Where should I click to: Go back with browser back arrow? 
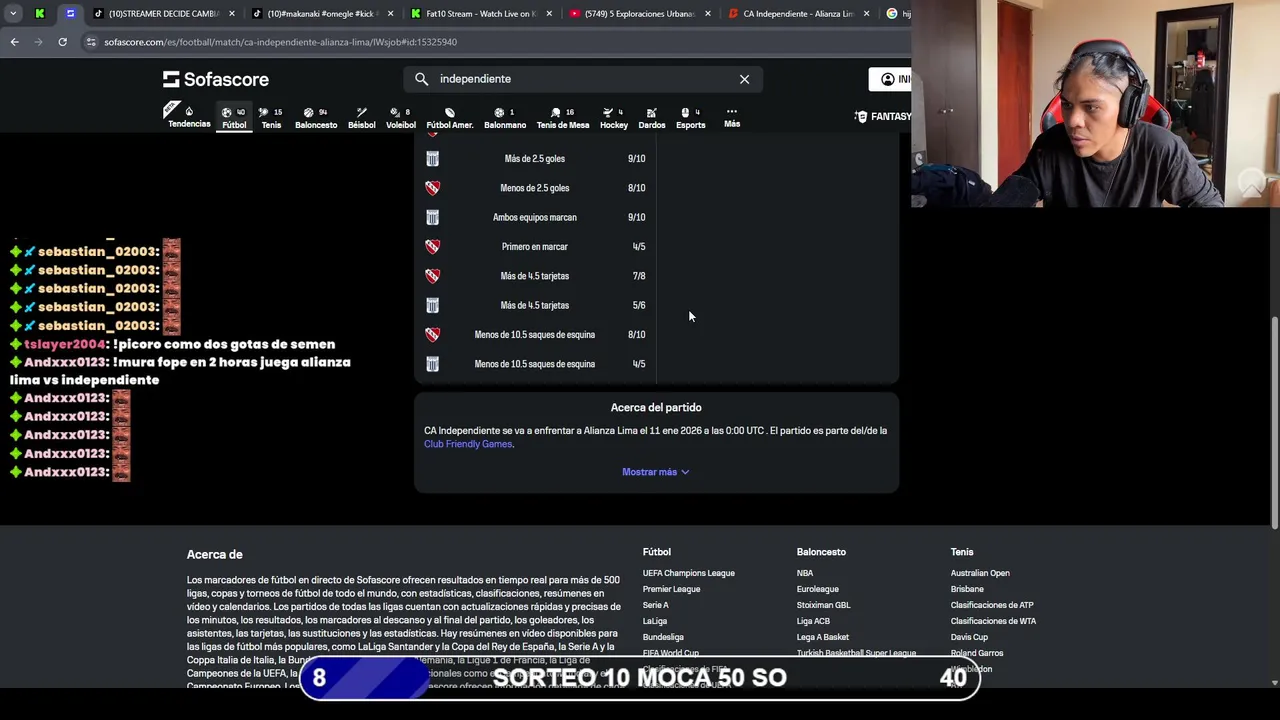tap(14, 42)
